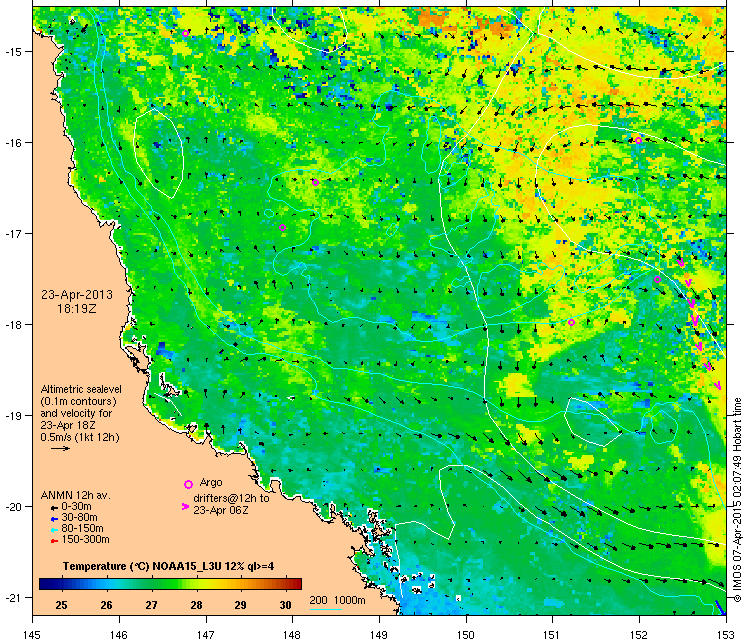Click the blue current arrow at bottom-right corner
The height and width of the screenshot is (640, 750).
[x=720, y=607]
